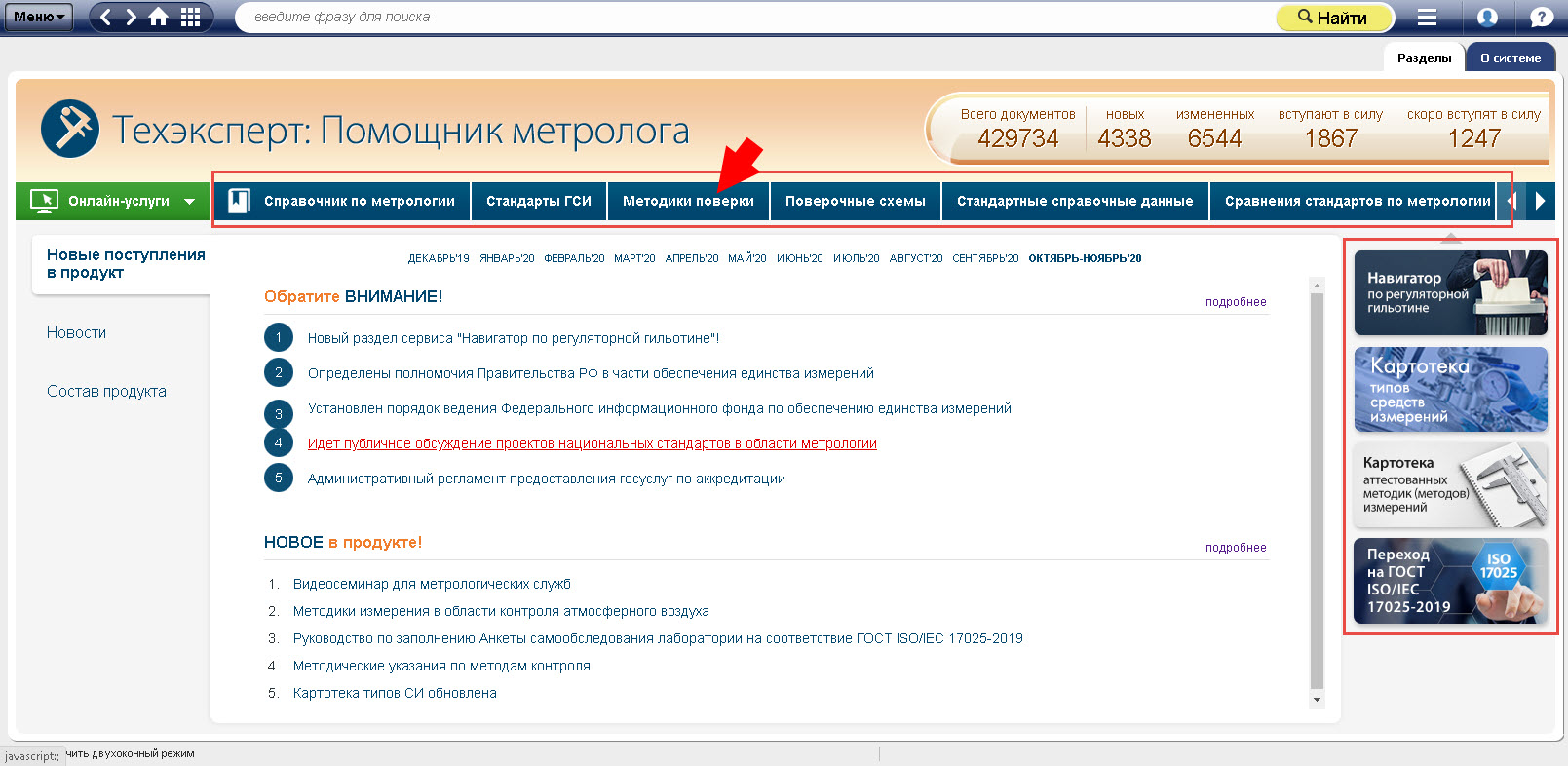
Task: Open Методические указания по методам контроля
Action: point(441,666)
